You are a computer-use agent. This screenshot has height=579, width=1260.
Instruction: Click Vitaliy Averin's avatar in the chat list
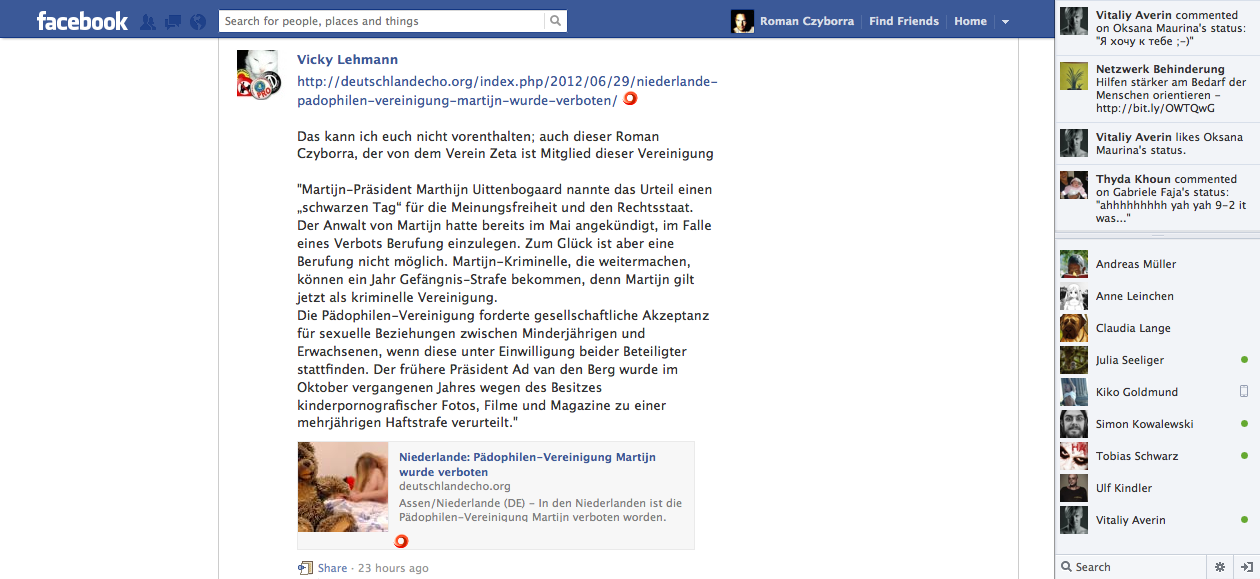[x=1074, y=520]
